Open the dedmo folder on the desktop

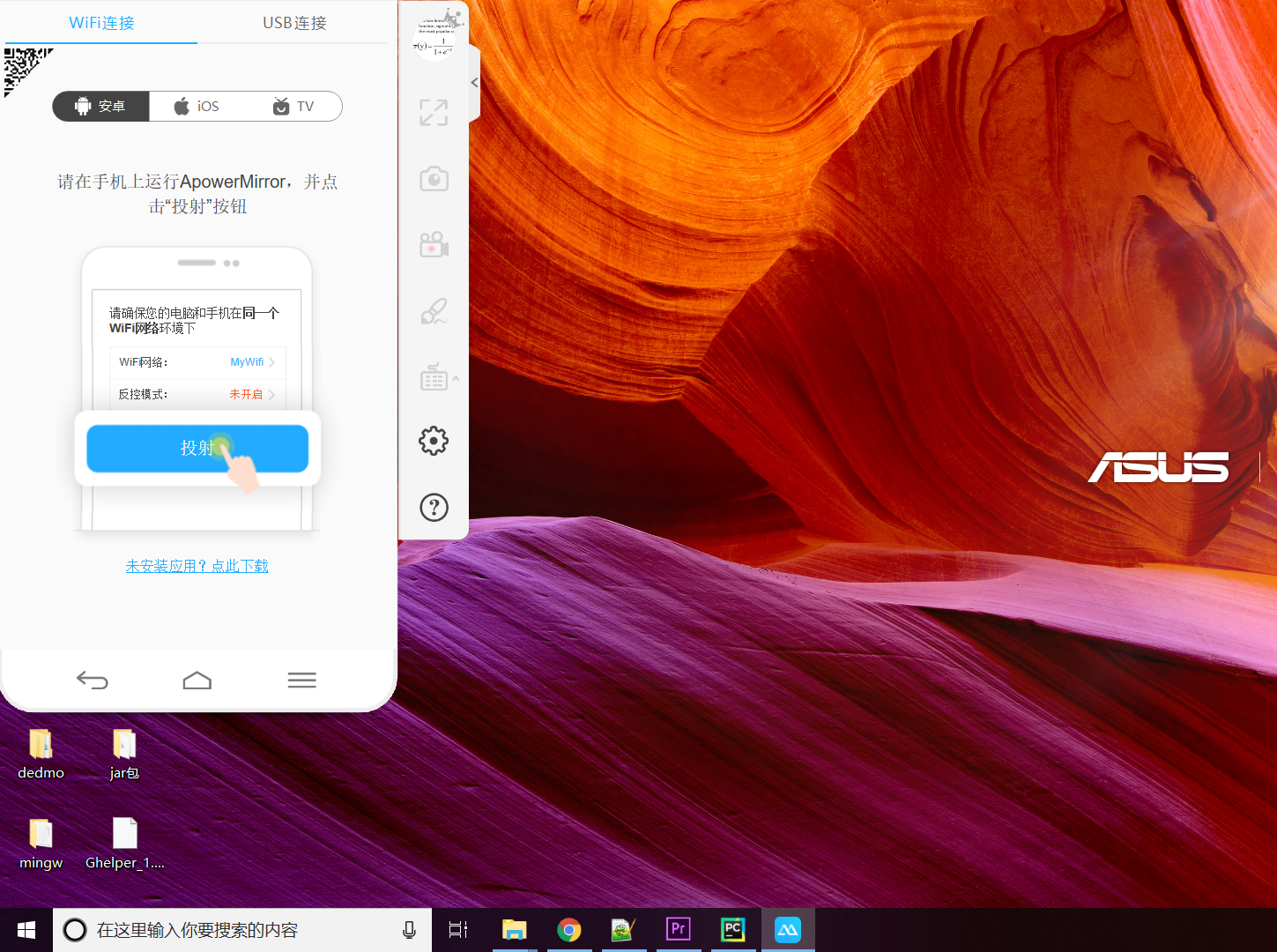point(41,755)
